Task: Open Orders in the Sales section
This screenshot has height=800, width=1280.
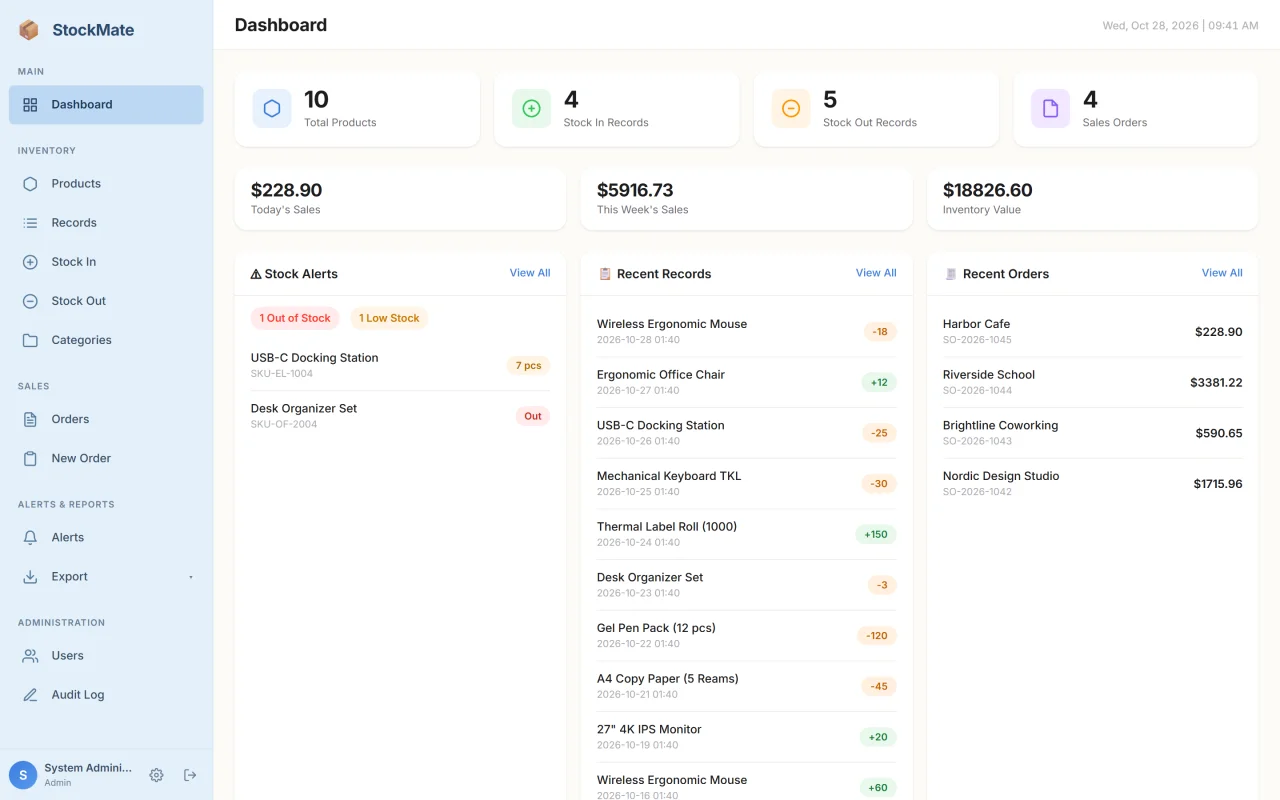Action: coord(106,419)
